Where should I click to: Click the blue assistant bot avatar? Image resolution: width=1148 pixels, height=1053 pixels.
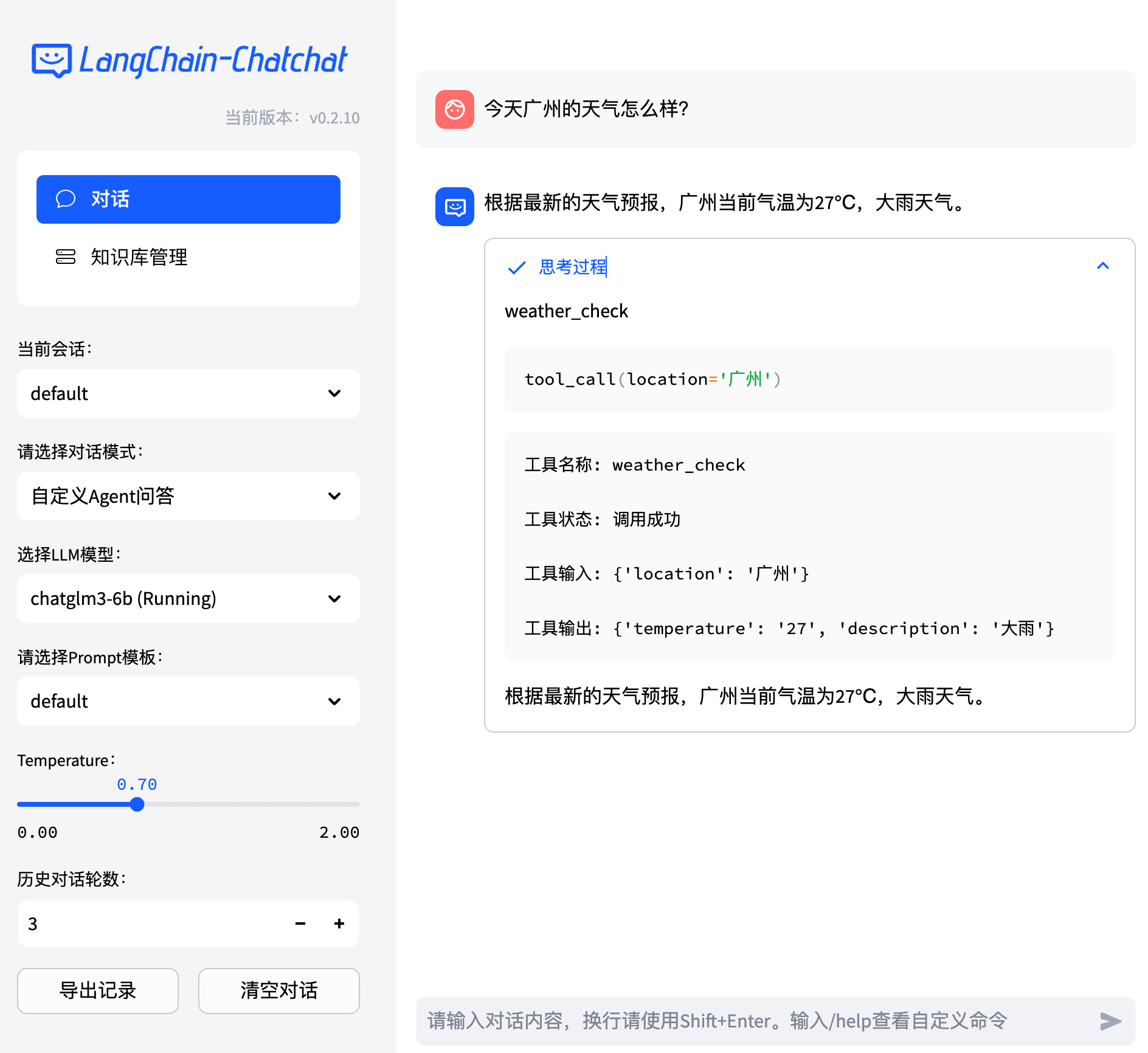click(x=454, y=207)
